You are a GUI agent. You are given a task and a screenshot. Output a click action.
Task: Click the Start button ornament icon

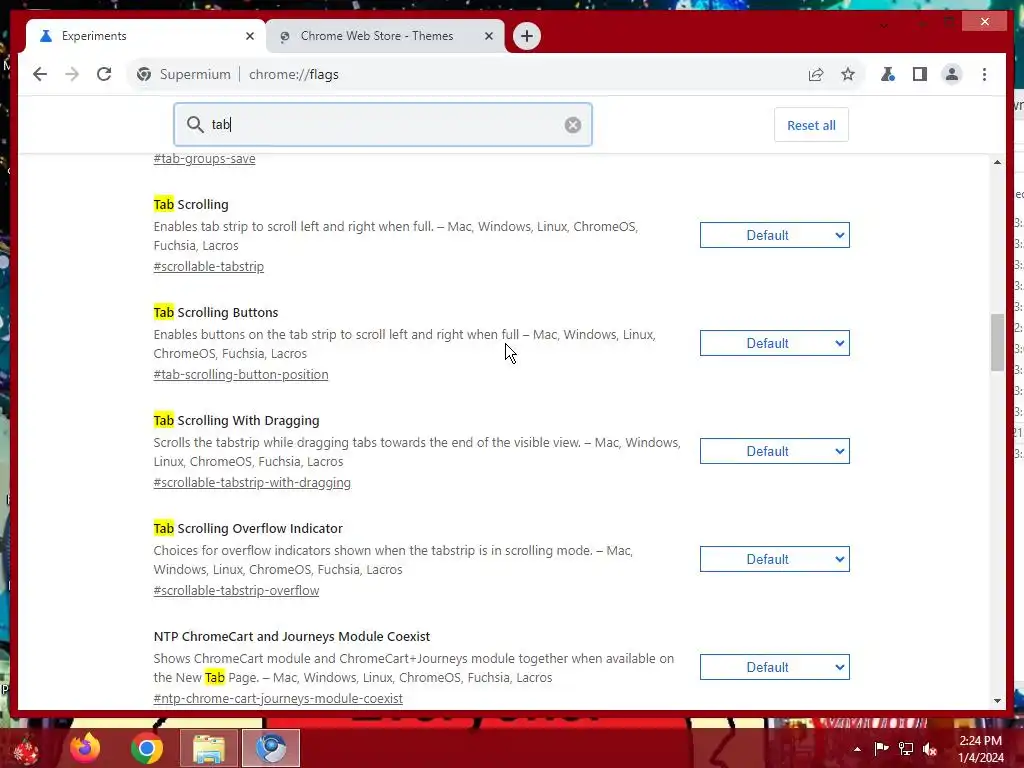coord(24,750)
